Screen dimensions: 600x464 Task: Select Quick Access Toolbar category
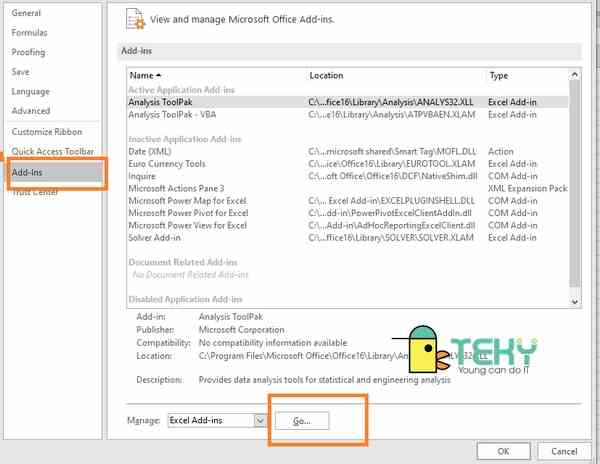coord(52,151)
